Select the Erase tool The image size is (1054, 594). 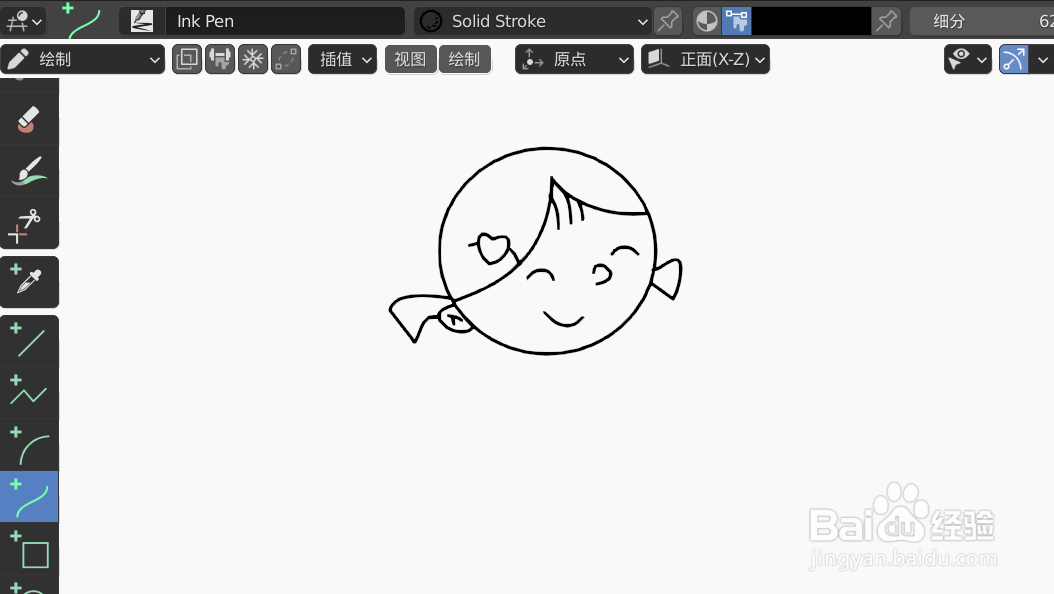coord(29,120)
